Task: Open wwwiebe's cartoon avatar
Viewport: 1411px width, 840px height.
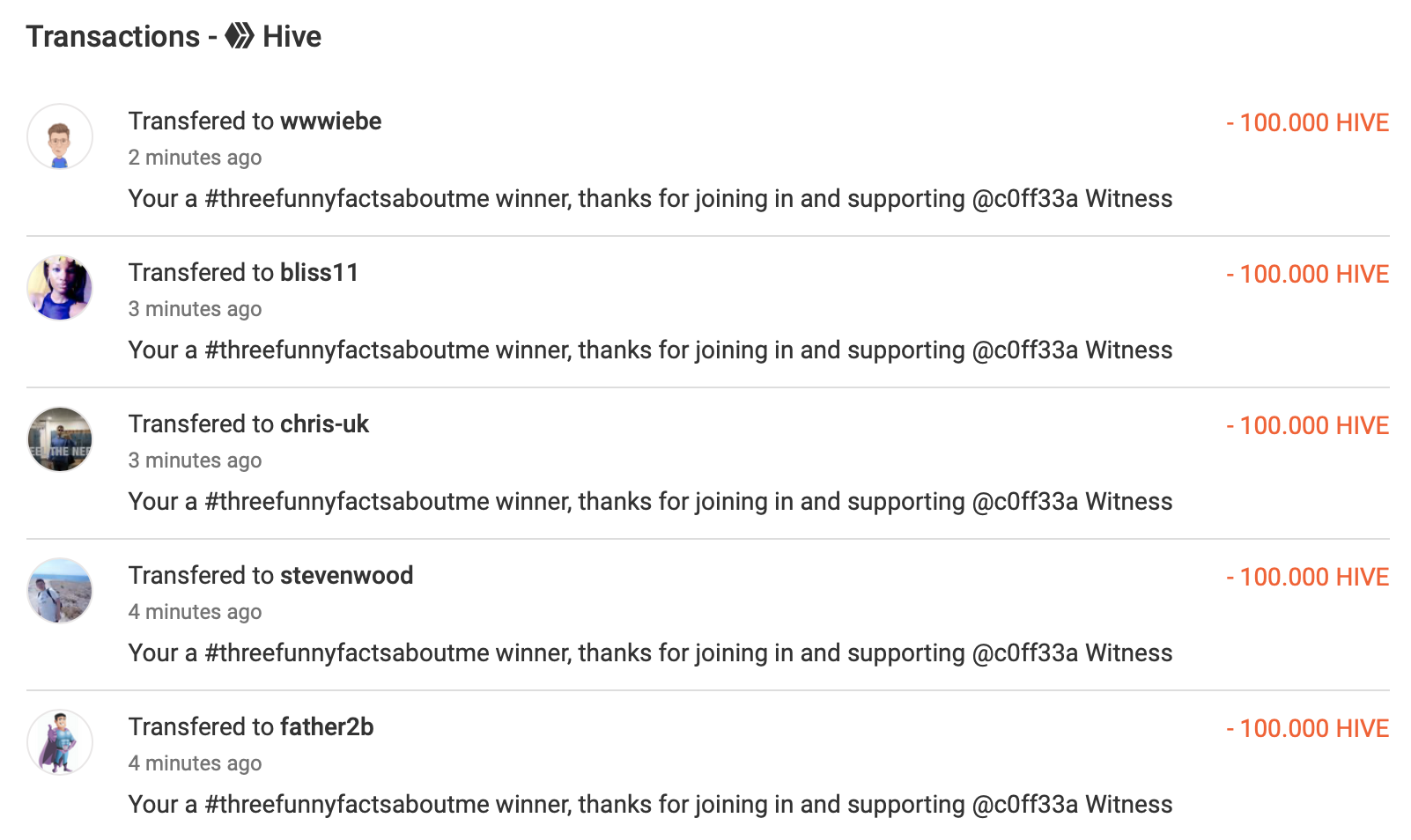Action: click(x=60, y=136)
